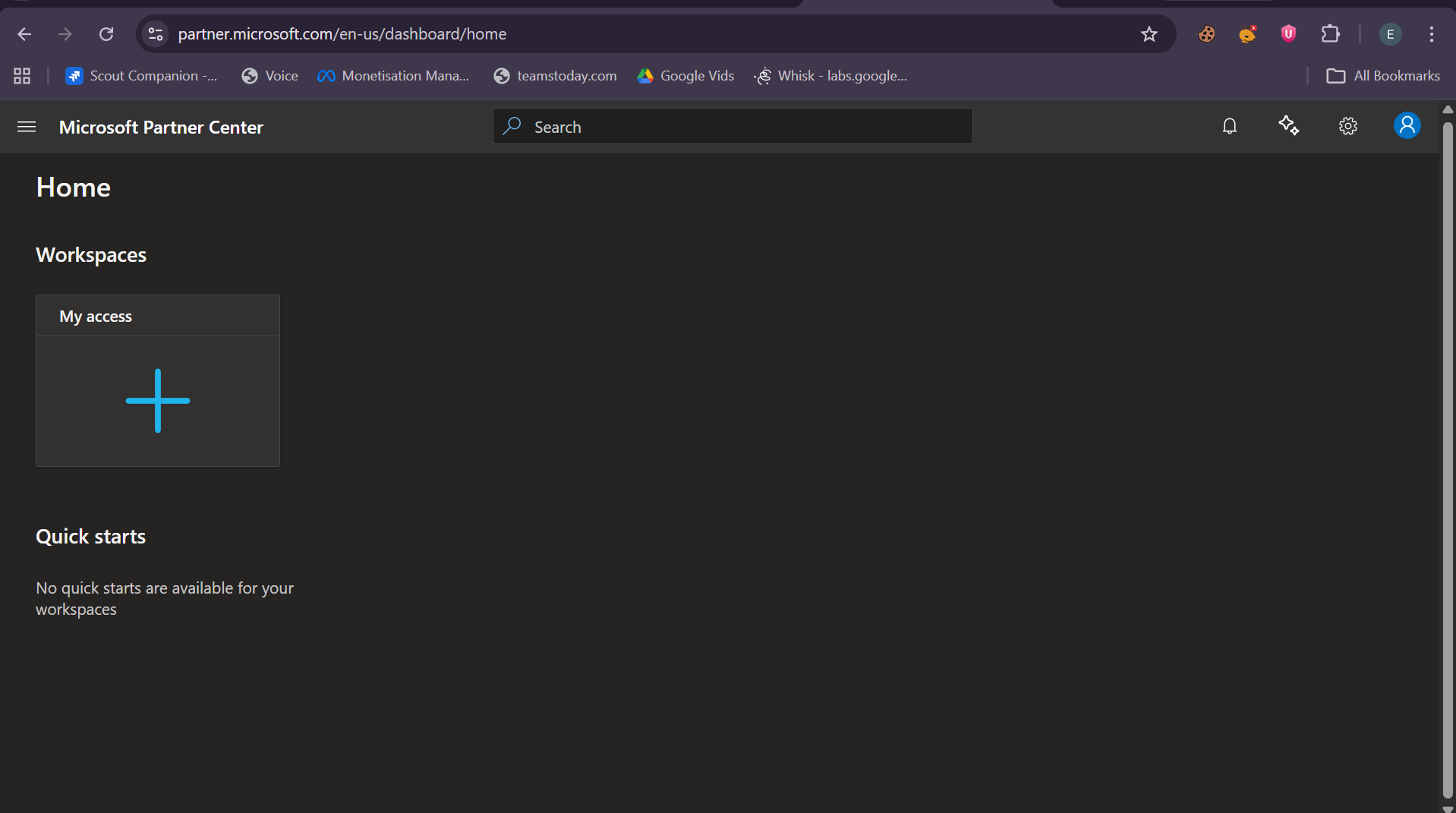Open the uBlock shield extension
The image size is (1456, 813).
click(x=1288, y=34)
